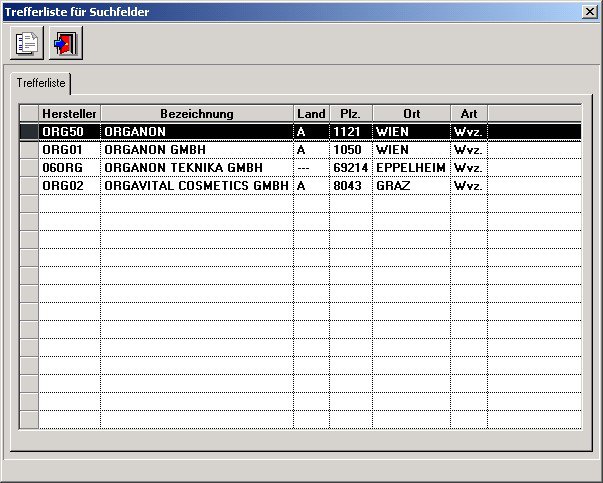The height and width of the screenshot is (483, 603).
Task: Select the ORGANON GMBH row
Action: [196, 150]
